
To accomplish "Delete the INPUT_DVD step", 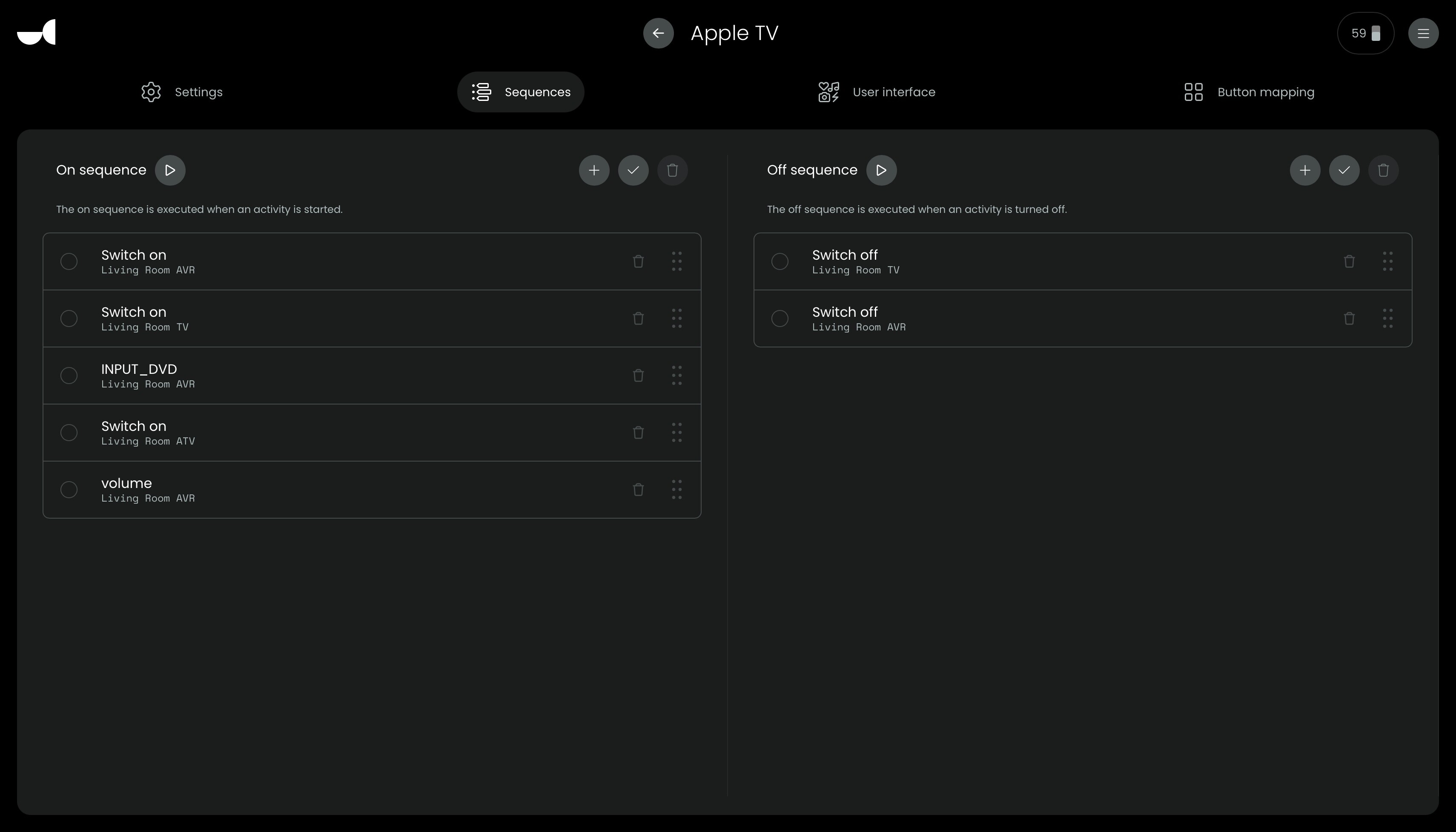I will click(638, 376).
